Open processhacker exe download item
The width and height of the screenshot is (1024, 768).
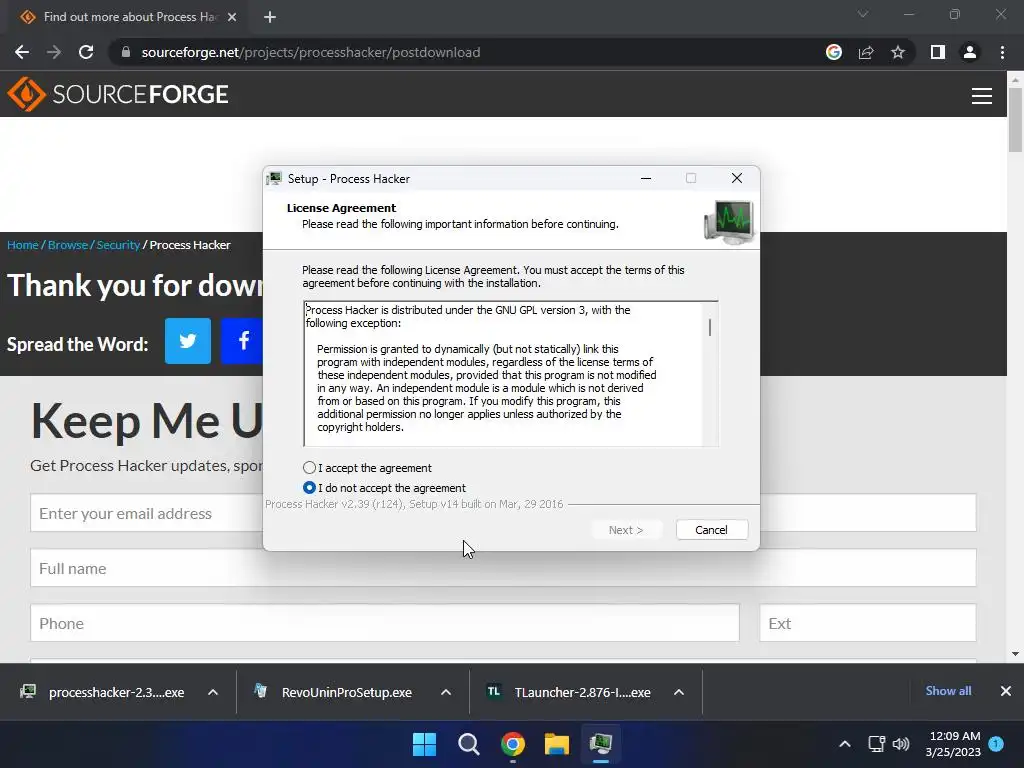click(104, 692)
